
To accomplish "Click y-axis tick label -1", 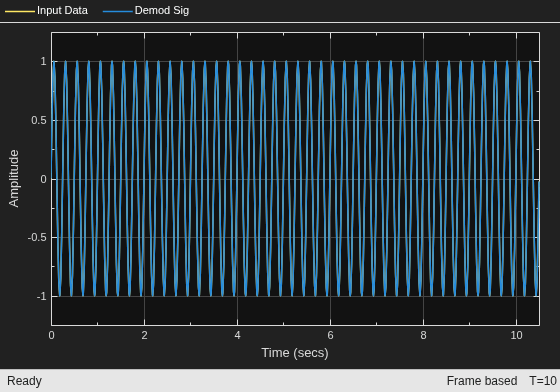I will (x=42, y=296).
